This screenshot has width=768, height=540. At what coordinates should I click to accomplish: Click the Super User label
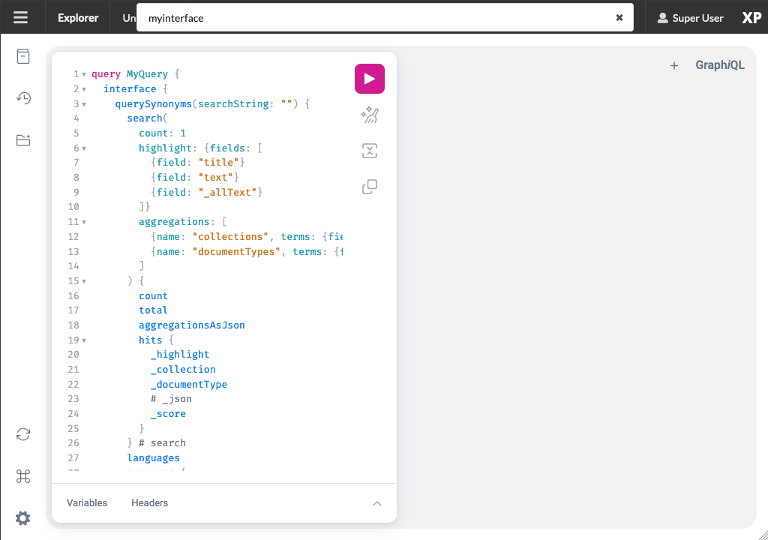[697, 18]
